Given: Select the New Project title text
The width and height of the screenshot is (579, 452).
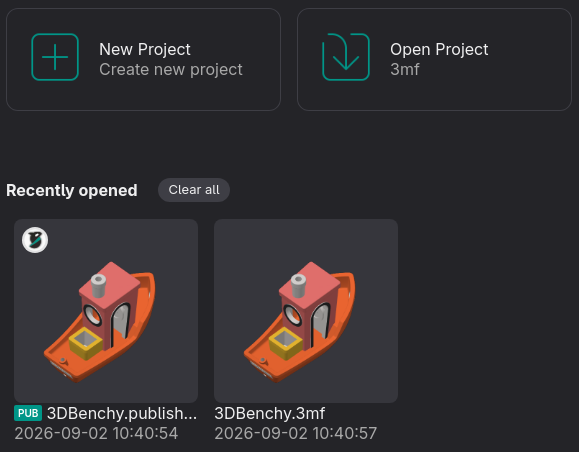Looking at the screenshot, I should click(145, 49).
